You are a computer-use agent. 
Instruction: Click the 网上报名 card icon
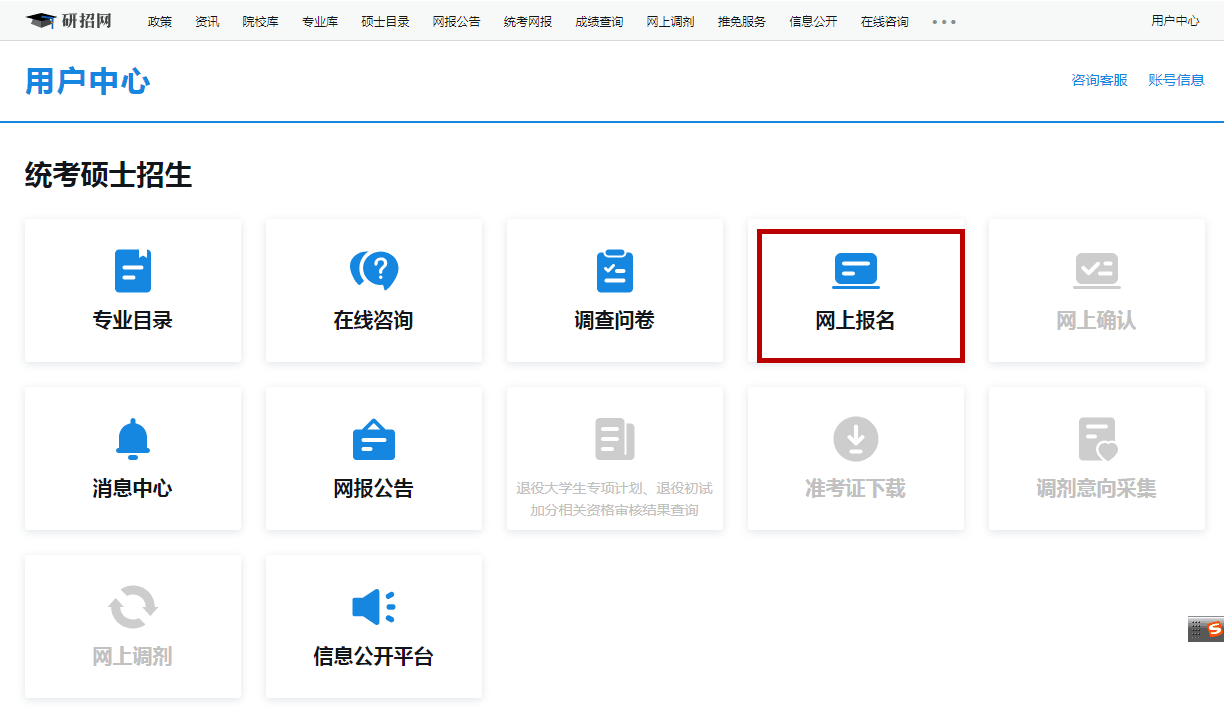[856, 271]
